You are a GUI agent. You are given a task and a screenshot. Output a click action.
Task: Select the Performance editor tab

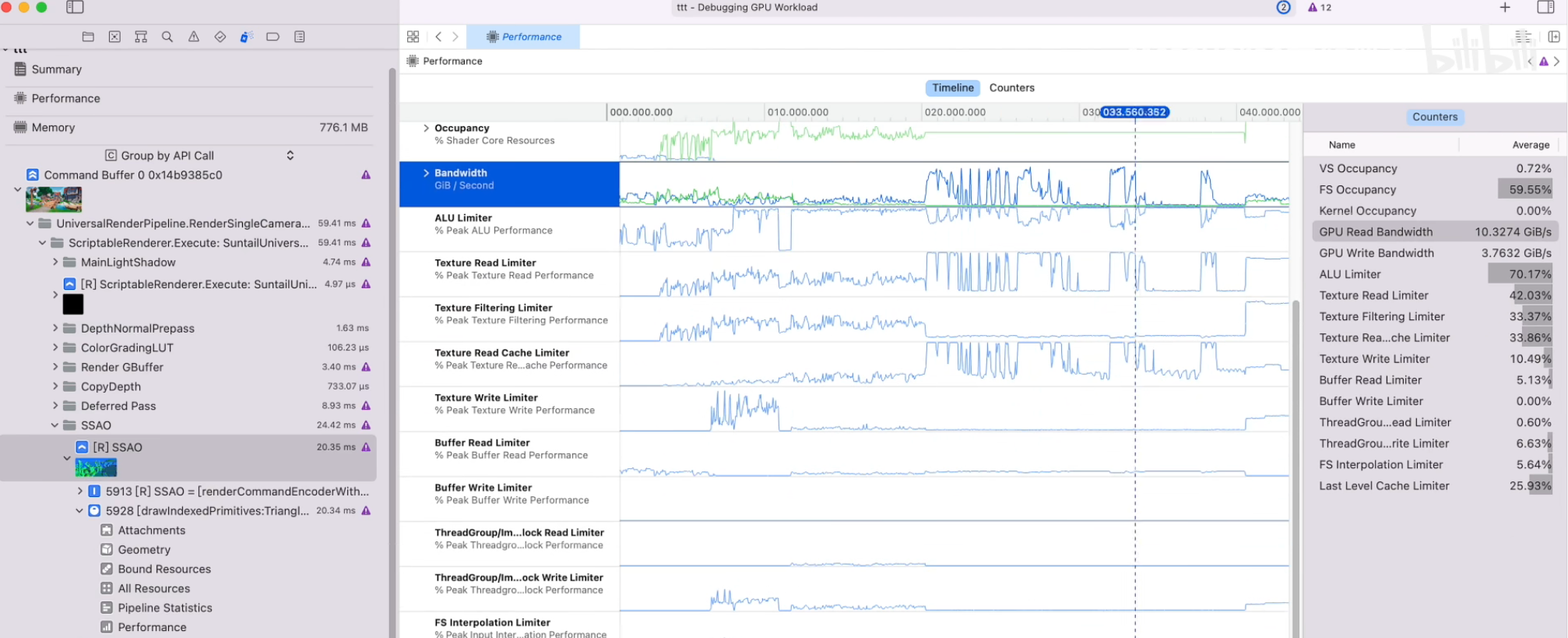[523, 37]
